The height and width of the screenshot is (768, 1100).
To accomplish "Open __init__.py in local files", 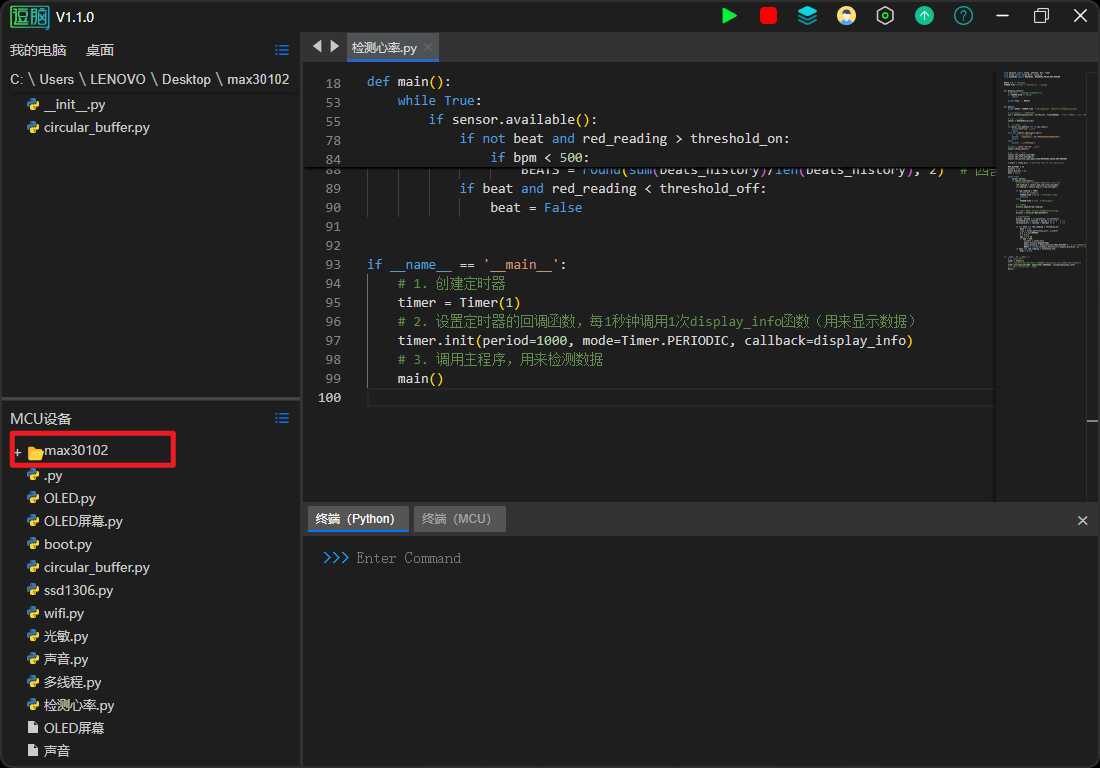I will coord(74,105).
